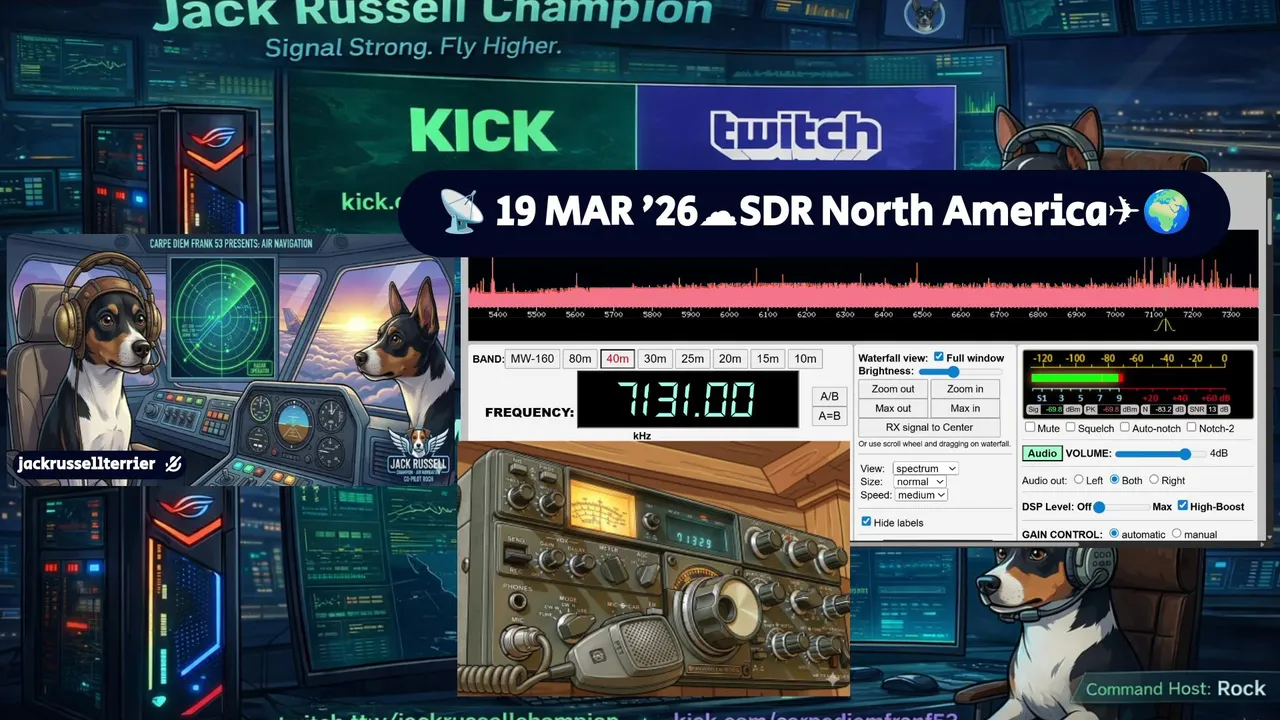Viewport: 1280px width, 720px height.
Task: Set gain control to automatic
Action: point(1115,534)
